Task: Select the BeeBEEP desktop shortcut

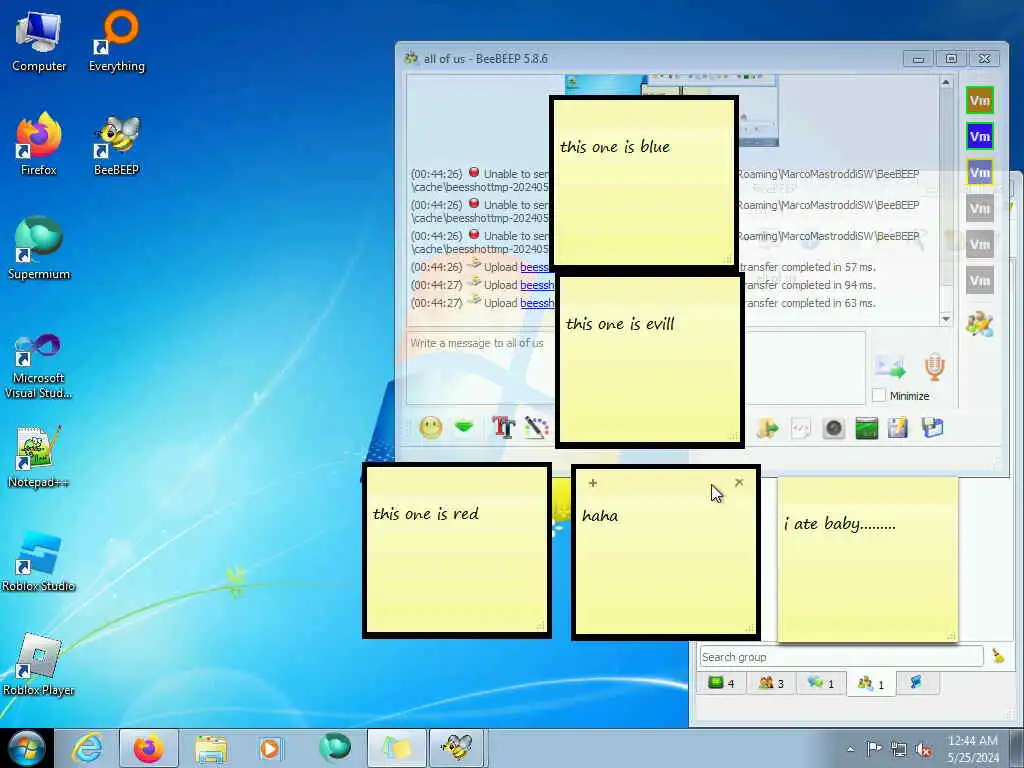Action: coord(117,145)
